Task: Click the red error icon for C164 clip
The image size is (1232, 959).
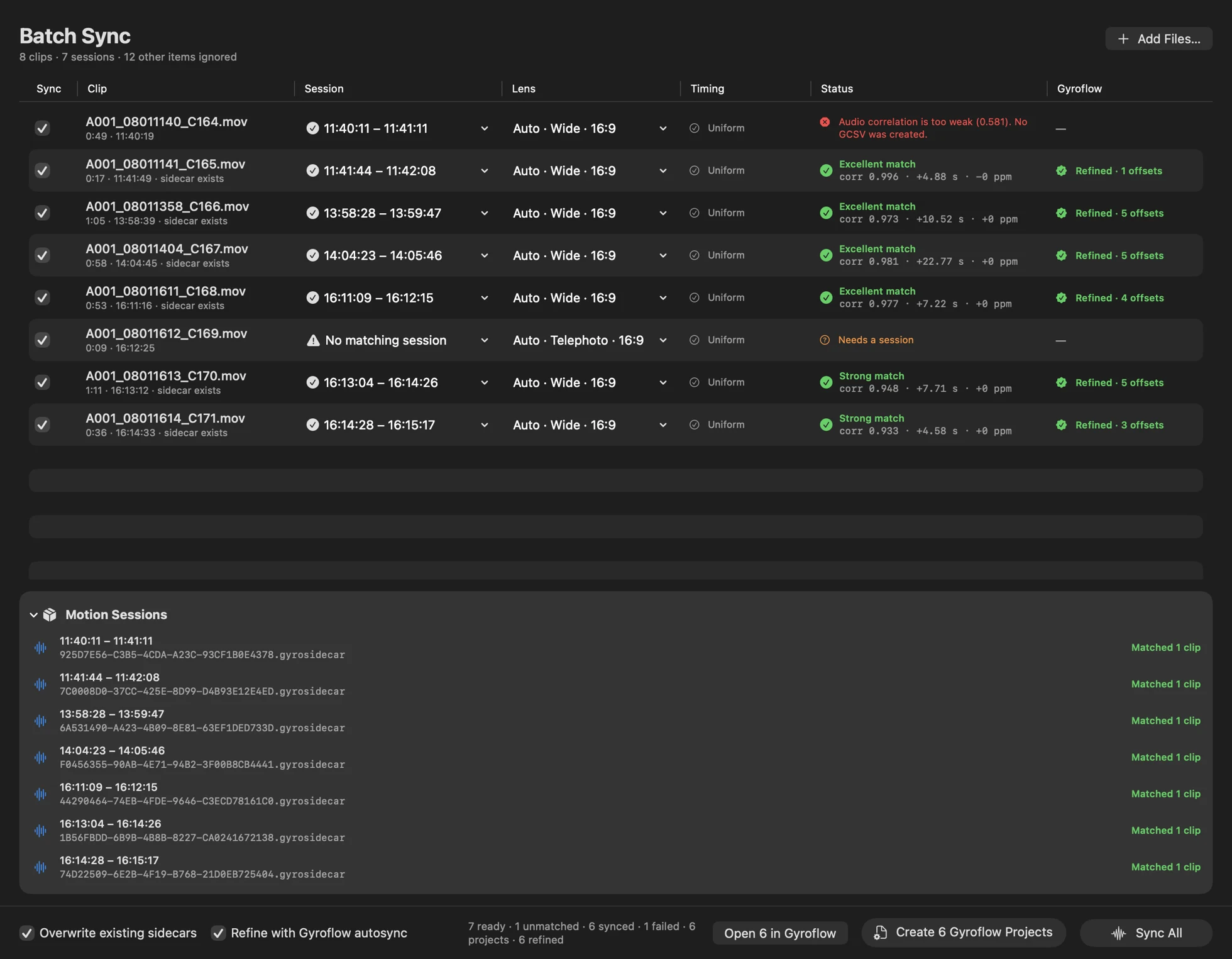Action: 825,122
